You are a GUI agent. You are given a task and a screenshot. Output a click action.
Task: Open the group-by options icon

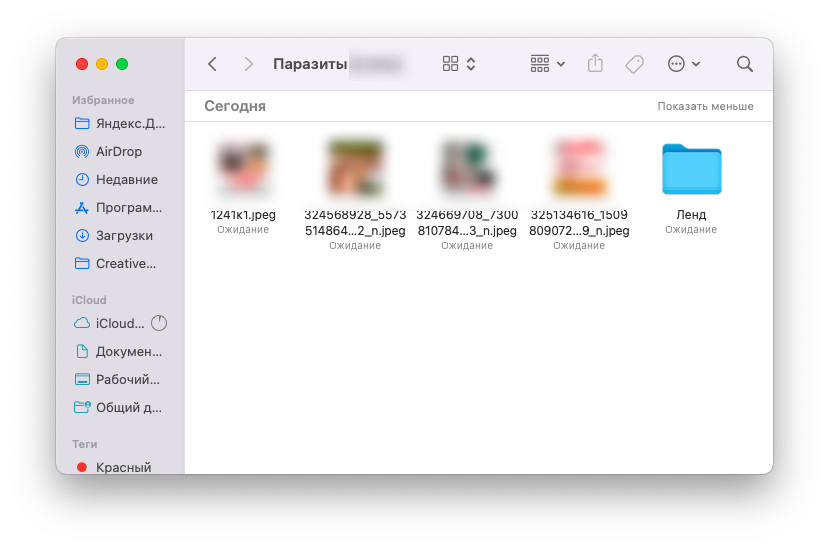point(540,64)
